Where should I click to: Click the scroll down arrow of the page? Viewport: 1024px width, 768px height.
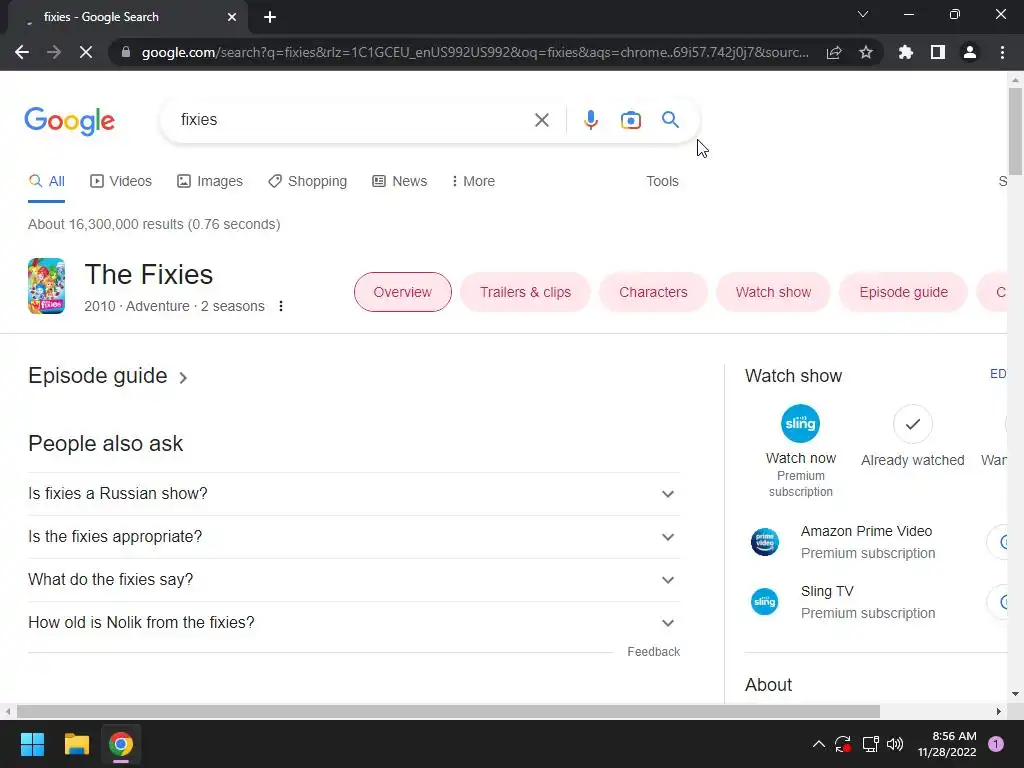point(1016,694)
